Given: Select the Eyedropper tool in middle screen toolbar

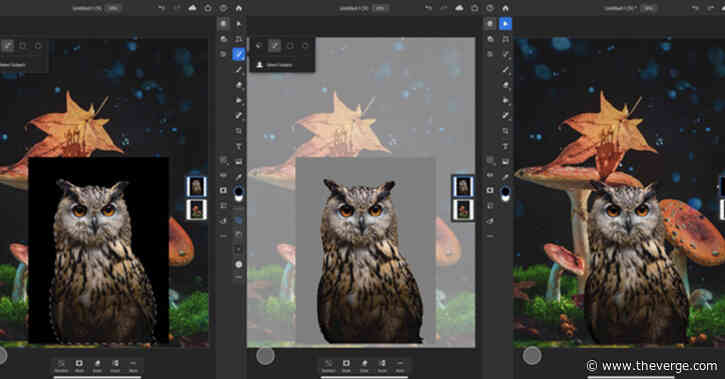Looking at the screenshot, I should pyautogui.click(x=239, y=177).
